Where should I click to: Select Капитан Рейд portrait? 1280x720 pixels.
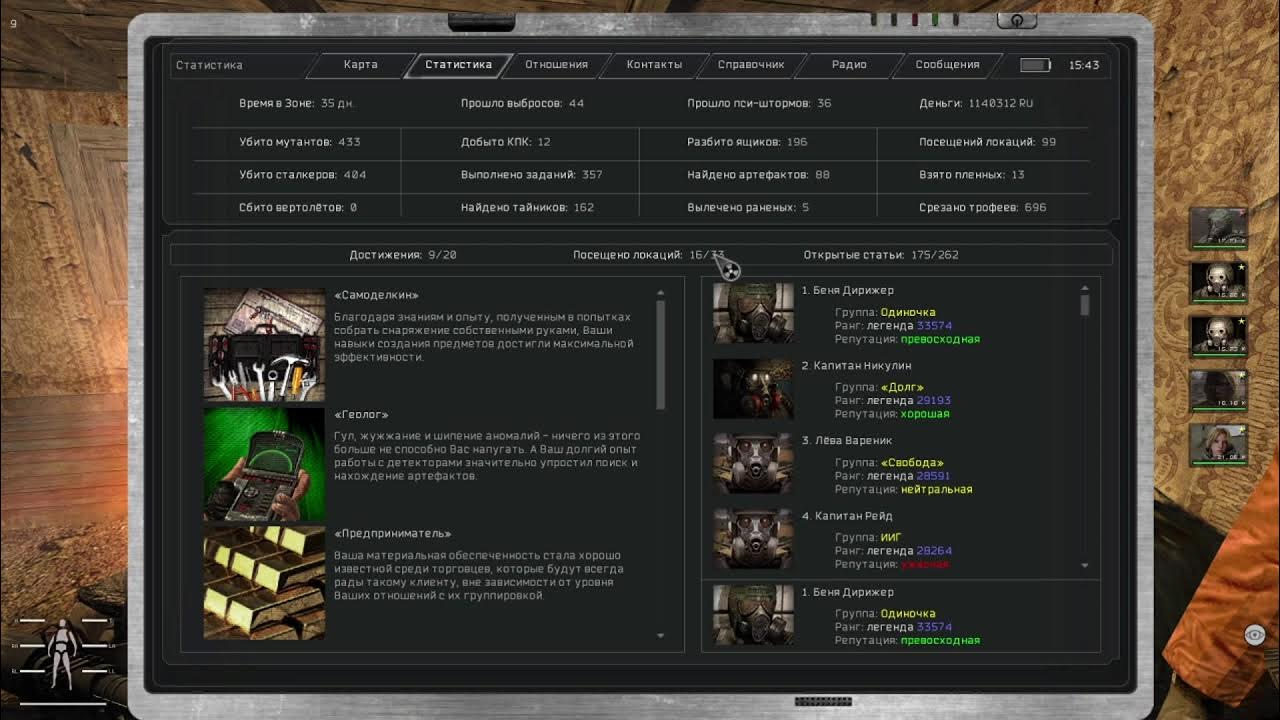coord(753,538)
